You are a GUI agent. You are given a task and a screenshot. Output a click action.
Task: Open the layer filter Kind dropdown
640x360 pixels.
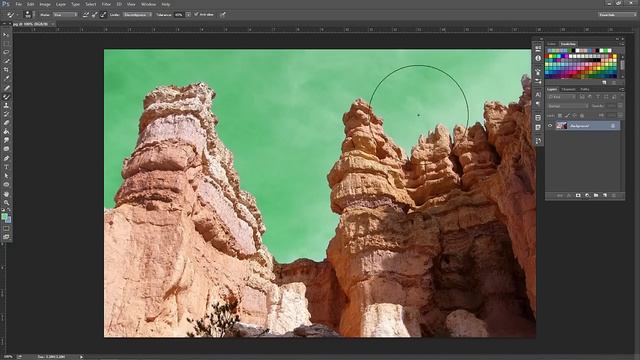click(x=562, y=97)
